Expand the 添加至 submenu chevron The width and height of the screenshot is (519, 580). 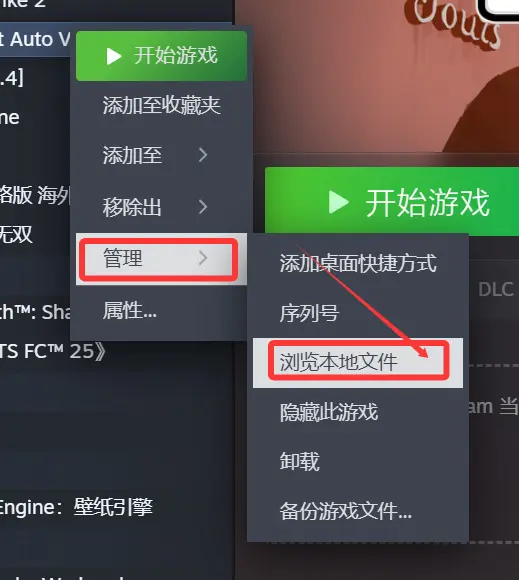coord(203,155)
